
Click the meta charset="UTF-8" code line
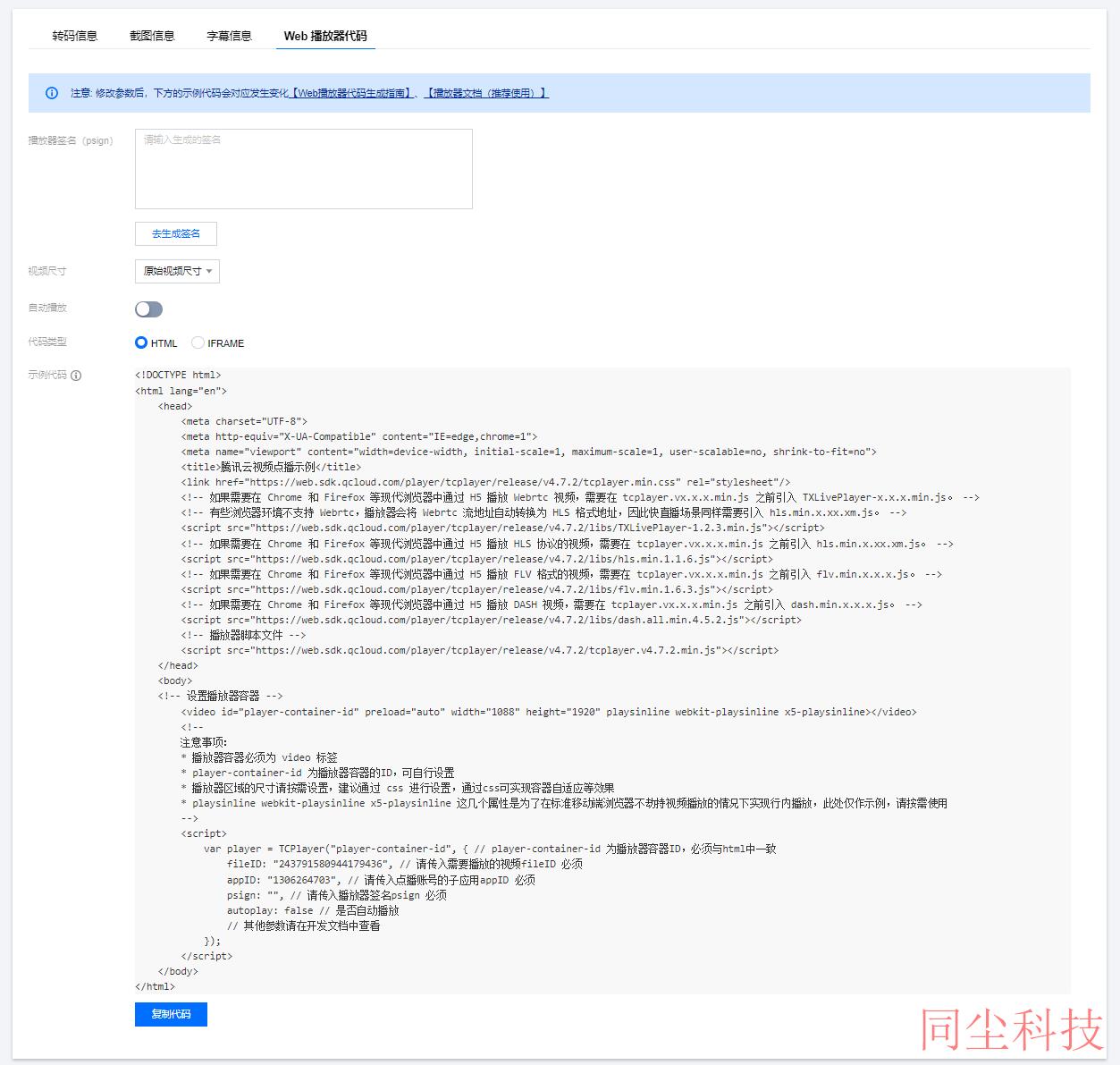point(244,421)
